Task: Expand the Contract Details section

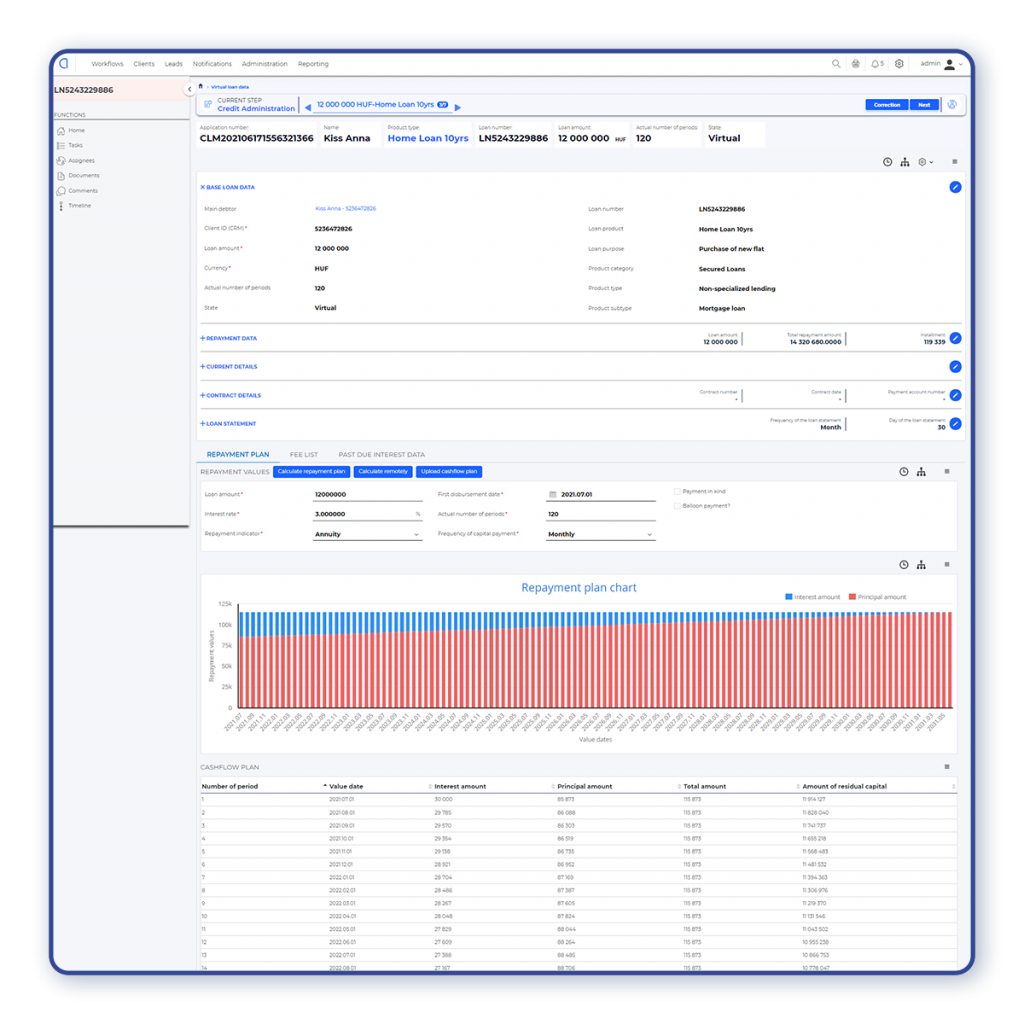Action: point(231,395)
